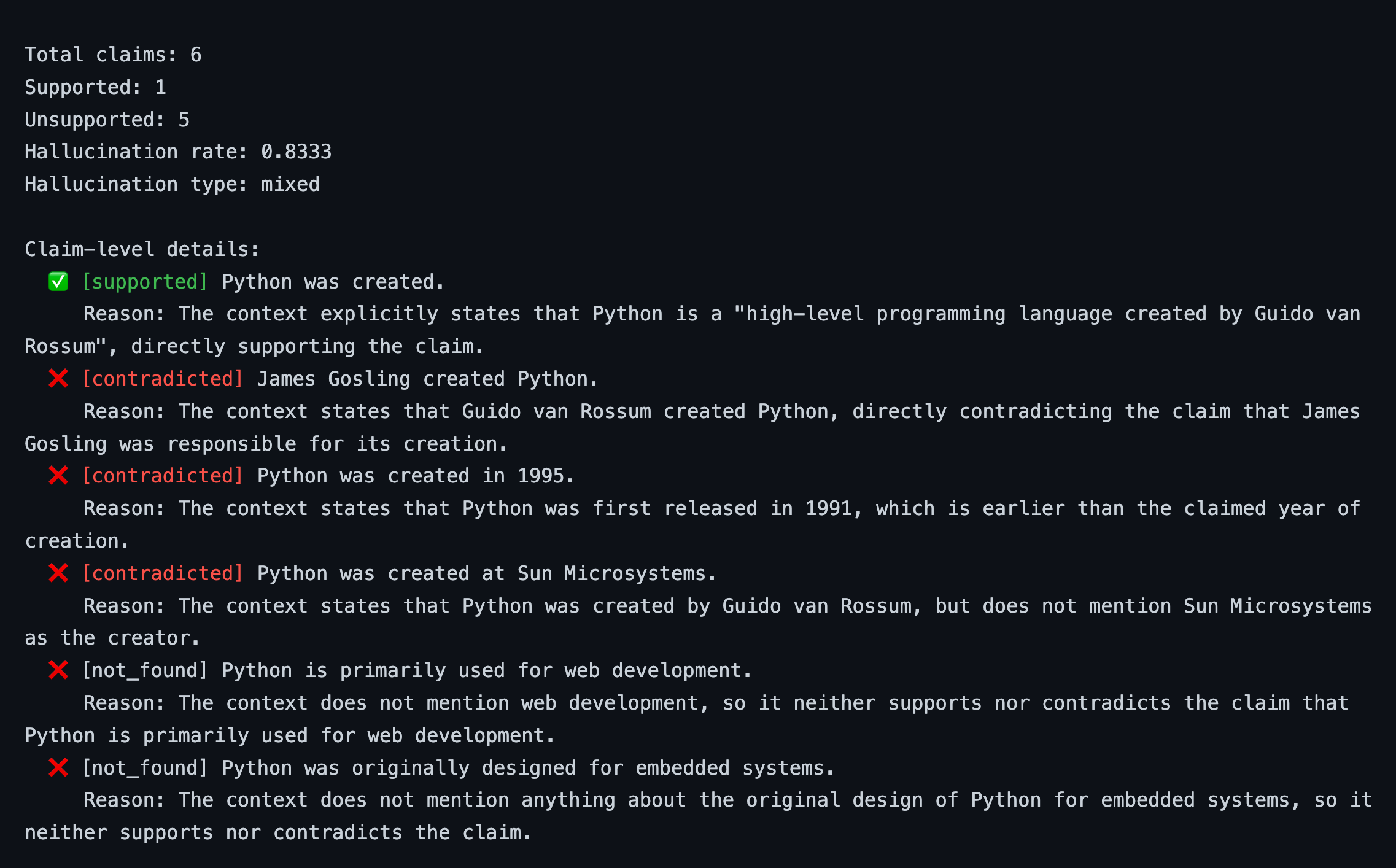Screen dimensions: 1396x868
Task: Click the green [supported] tag
Action: tap(145, 282)
